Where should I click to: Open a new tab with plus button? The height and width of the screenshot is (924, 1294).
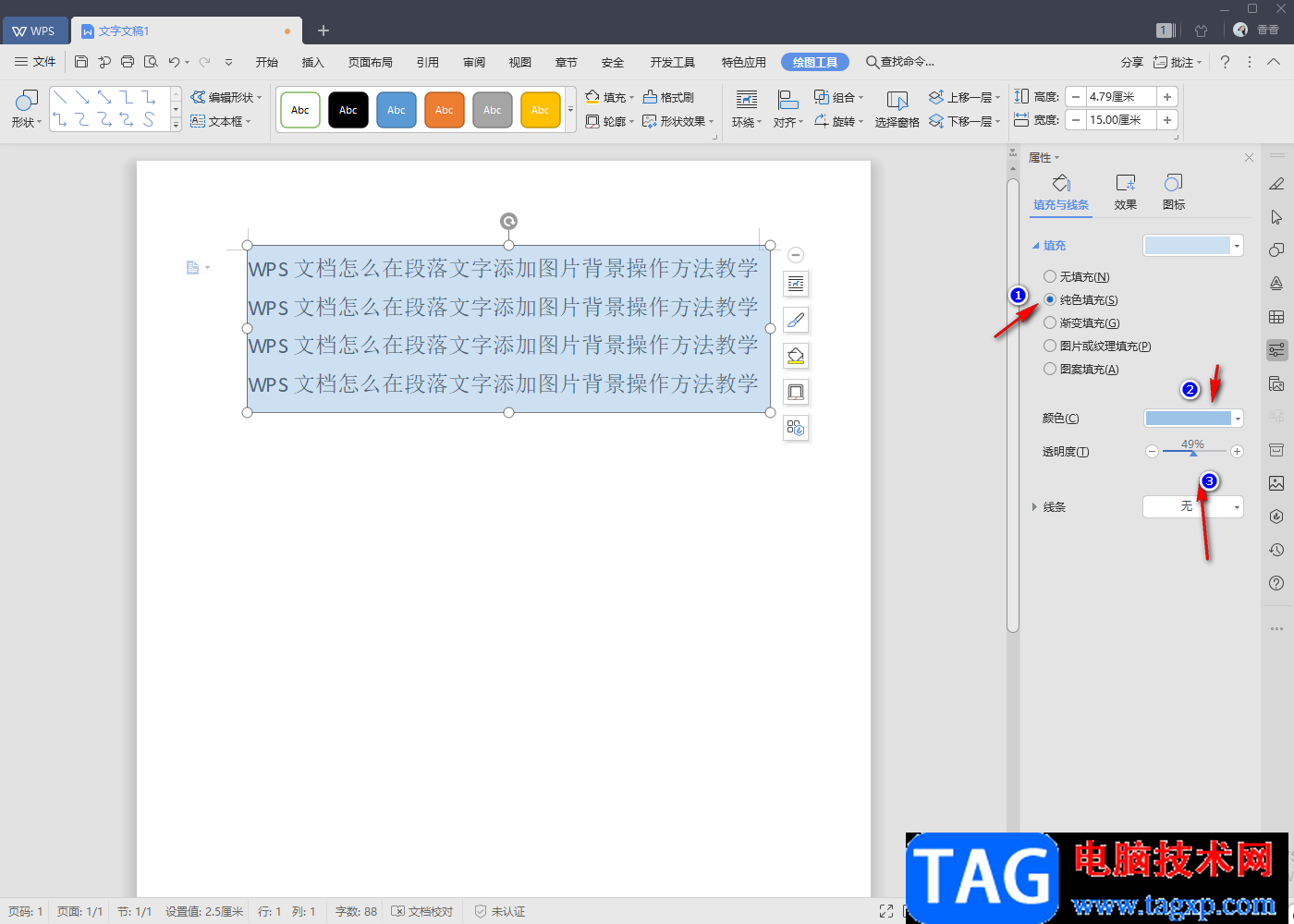coord(323,30)
